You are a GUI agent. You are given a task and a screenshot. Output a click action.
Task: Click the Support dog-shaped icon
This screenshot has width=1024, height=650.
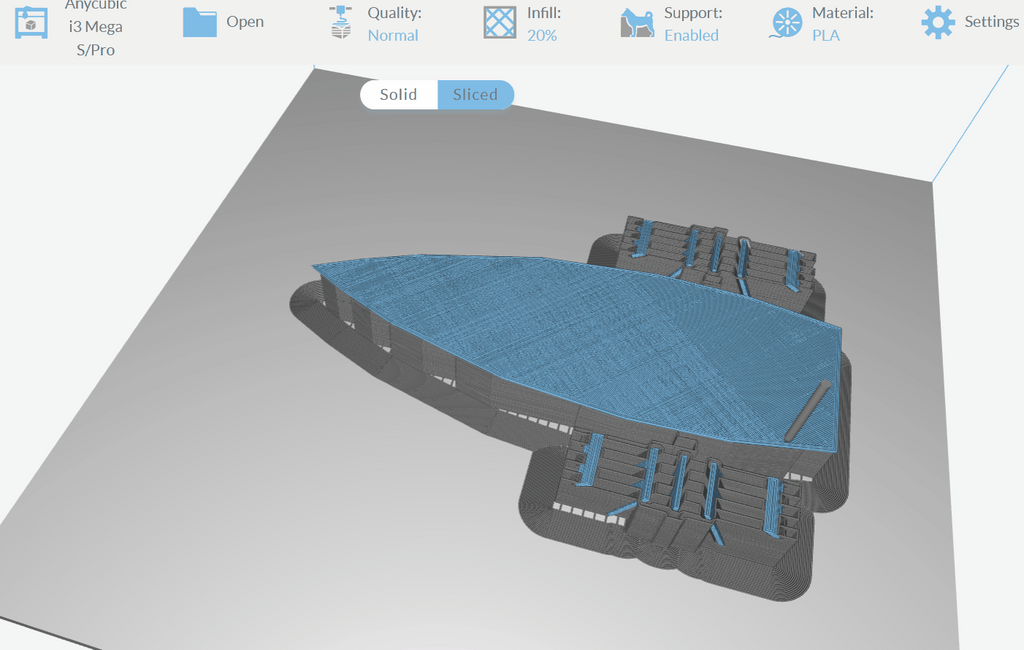637,23
